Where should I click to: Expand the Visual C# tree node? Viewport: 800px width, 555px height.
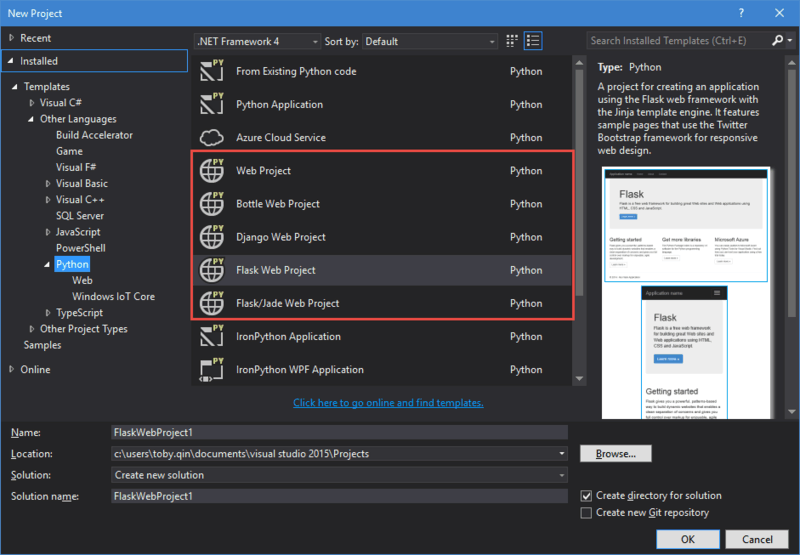pyautogui.click(x=33, y=103)
